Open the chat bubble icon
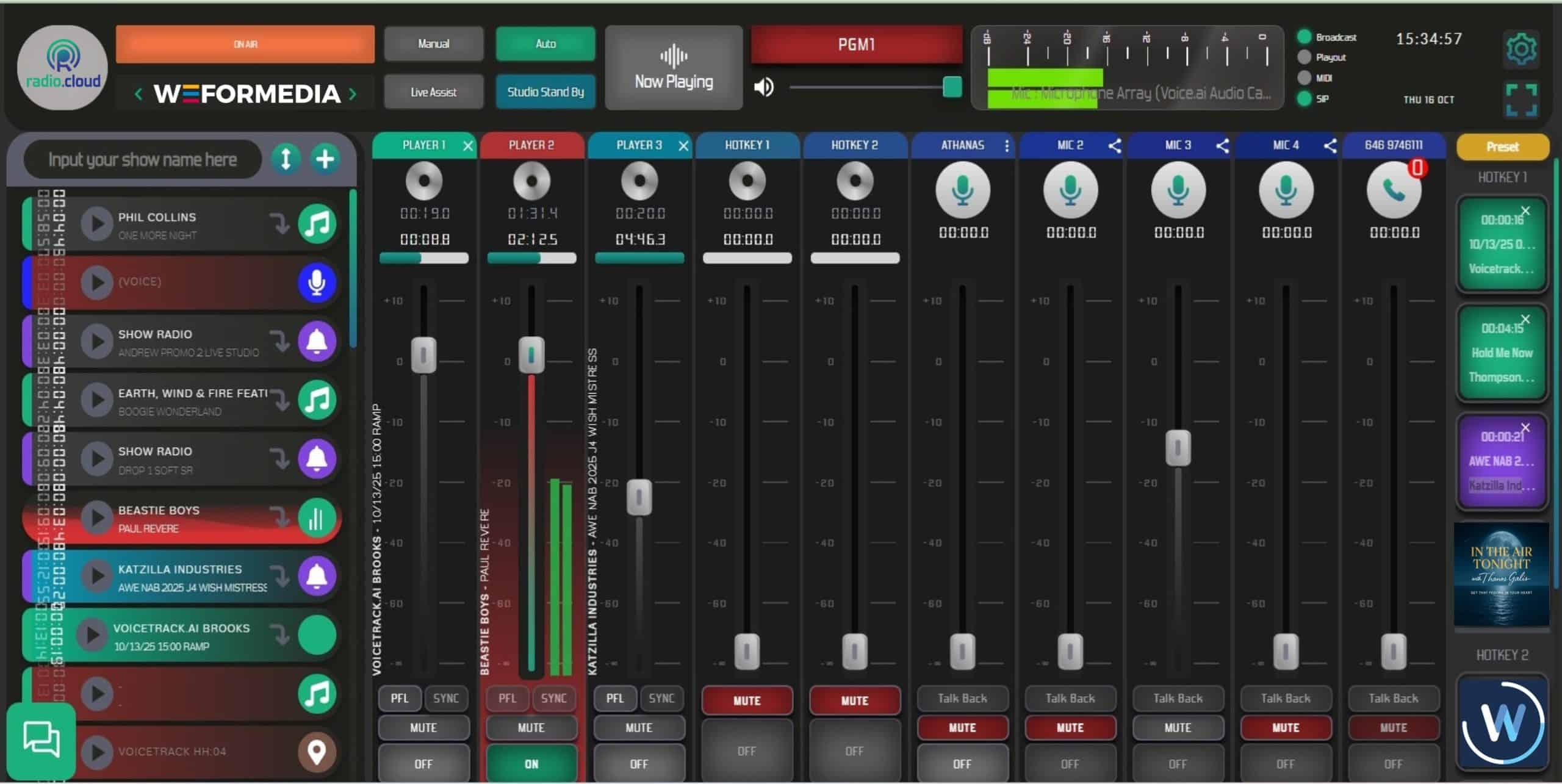1562x784 pixels. (x=41, y=739)
